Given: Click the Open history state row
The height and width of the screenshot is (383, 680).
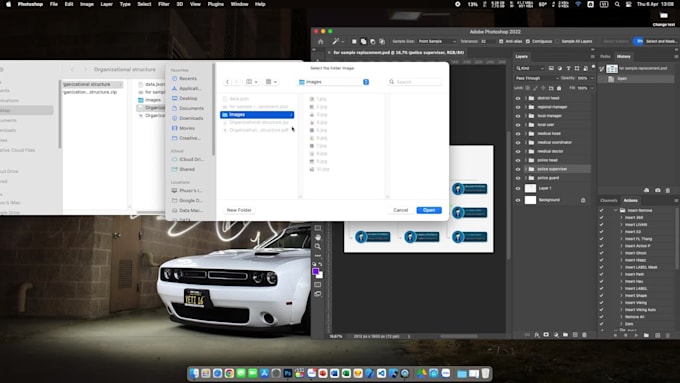Looking at the screenshot, I should [636, 79].
